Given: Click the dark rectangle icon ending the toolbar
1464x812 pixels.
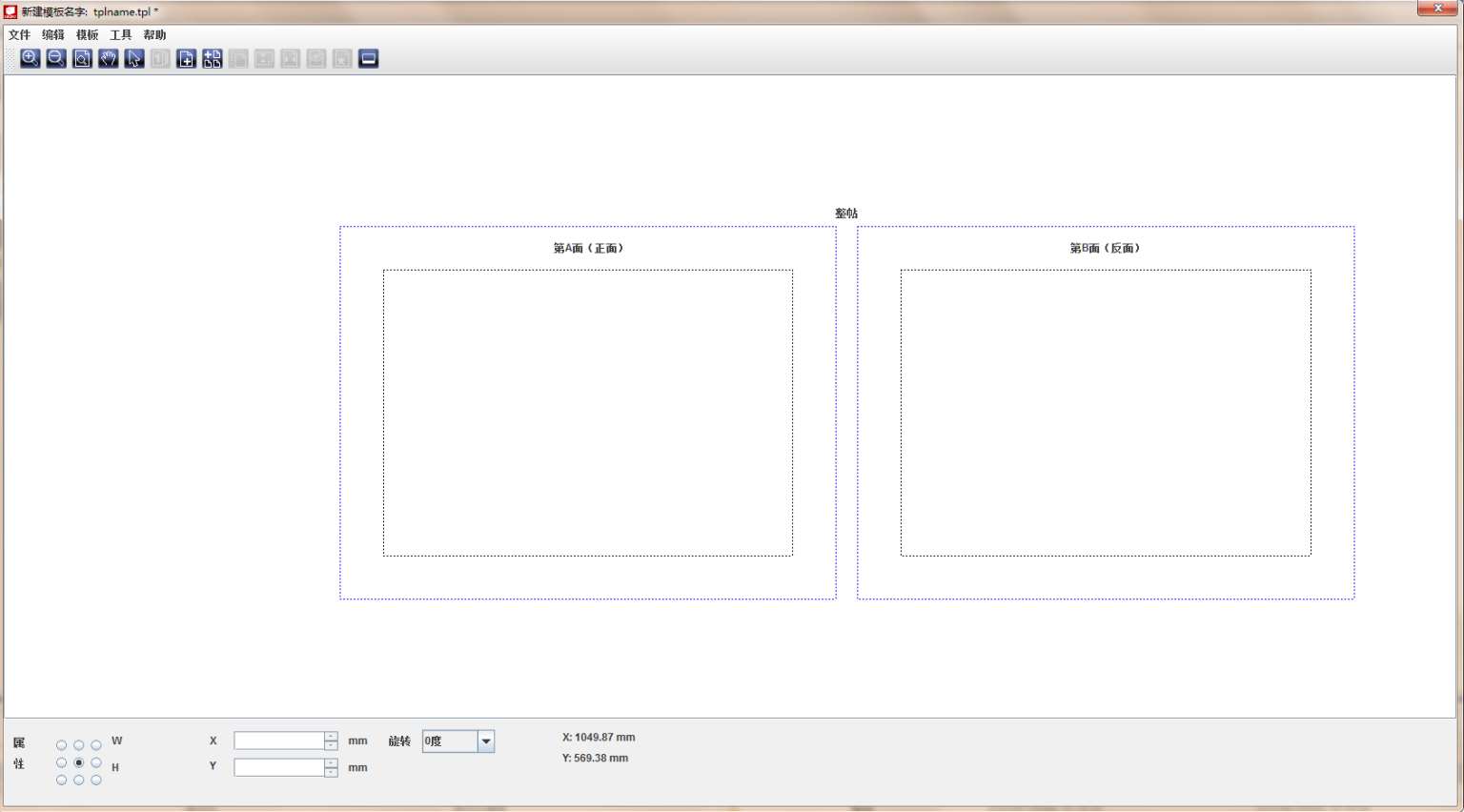Looking at the screenshot, I should point(369,58).
